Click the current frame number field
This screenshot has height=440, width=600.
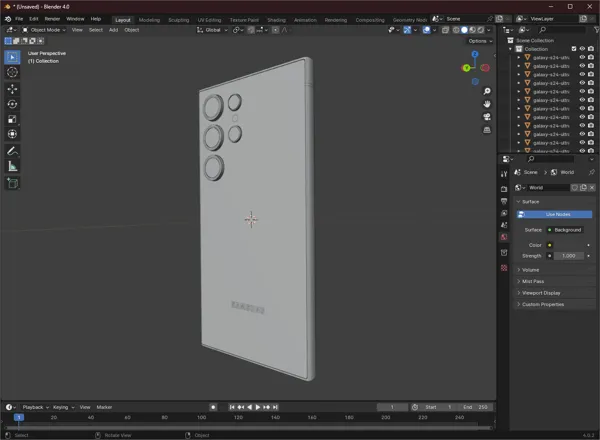click(x=392, y=407)
